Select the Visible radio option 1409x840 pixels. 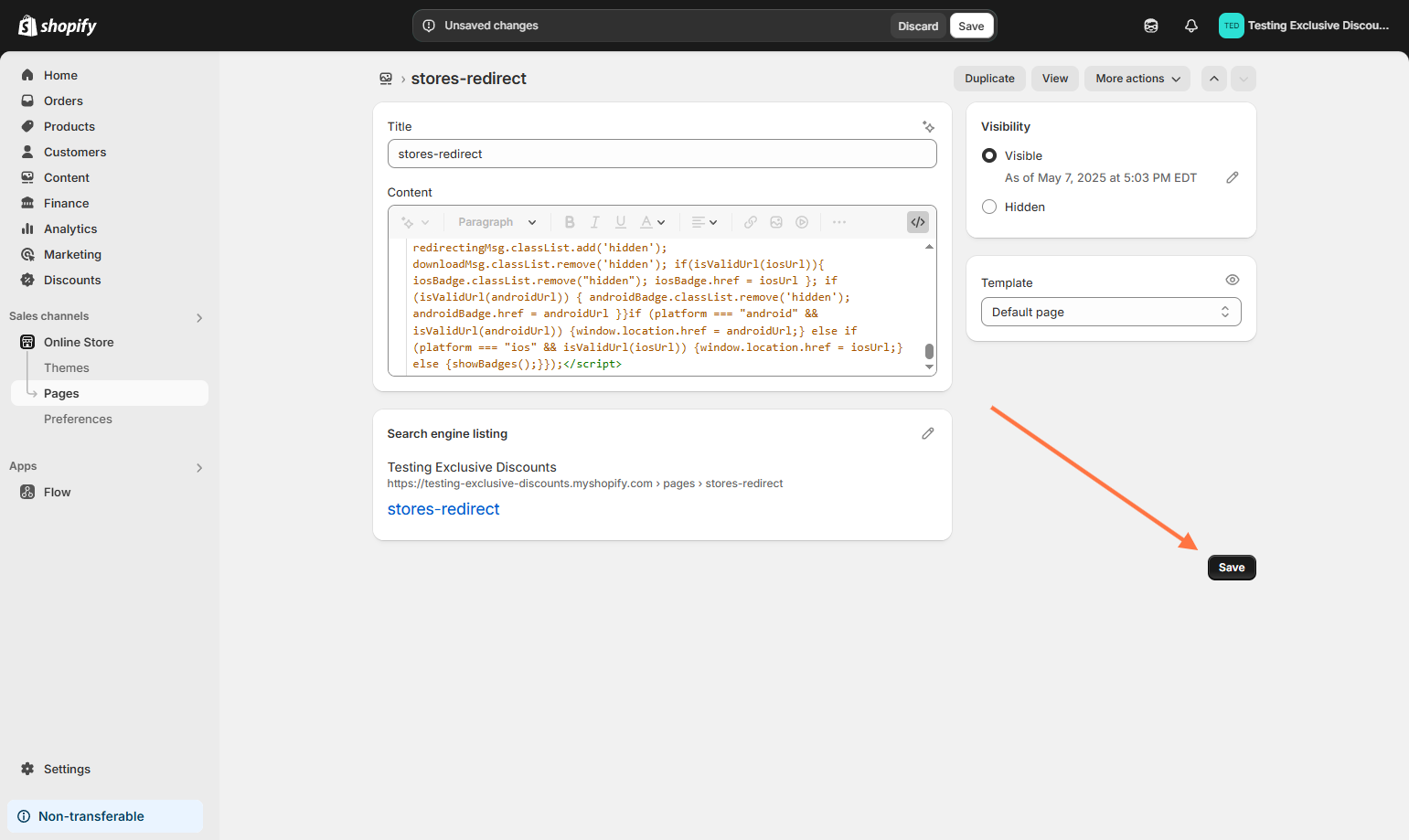(x=989, y=155)
